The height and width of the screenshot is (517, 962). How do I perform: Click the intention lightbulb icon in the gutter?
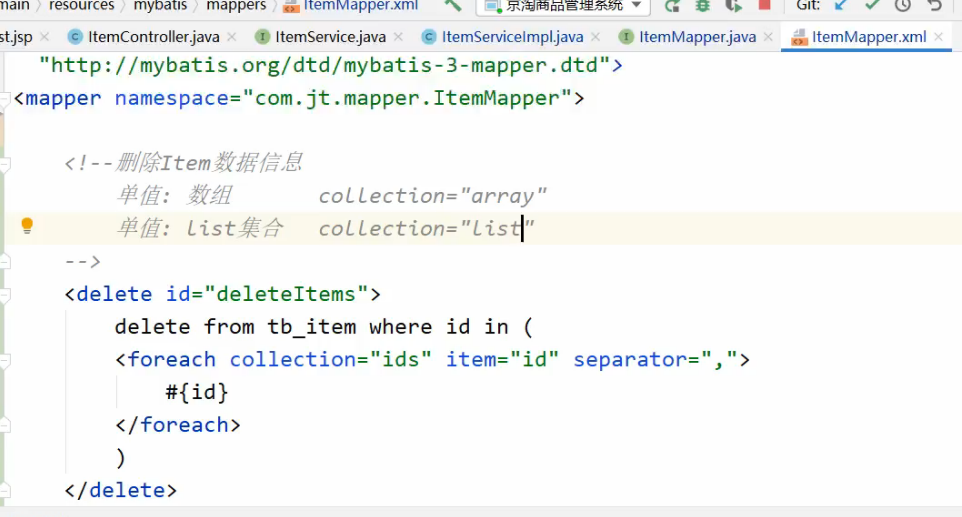[27, 226]
